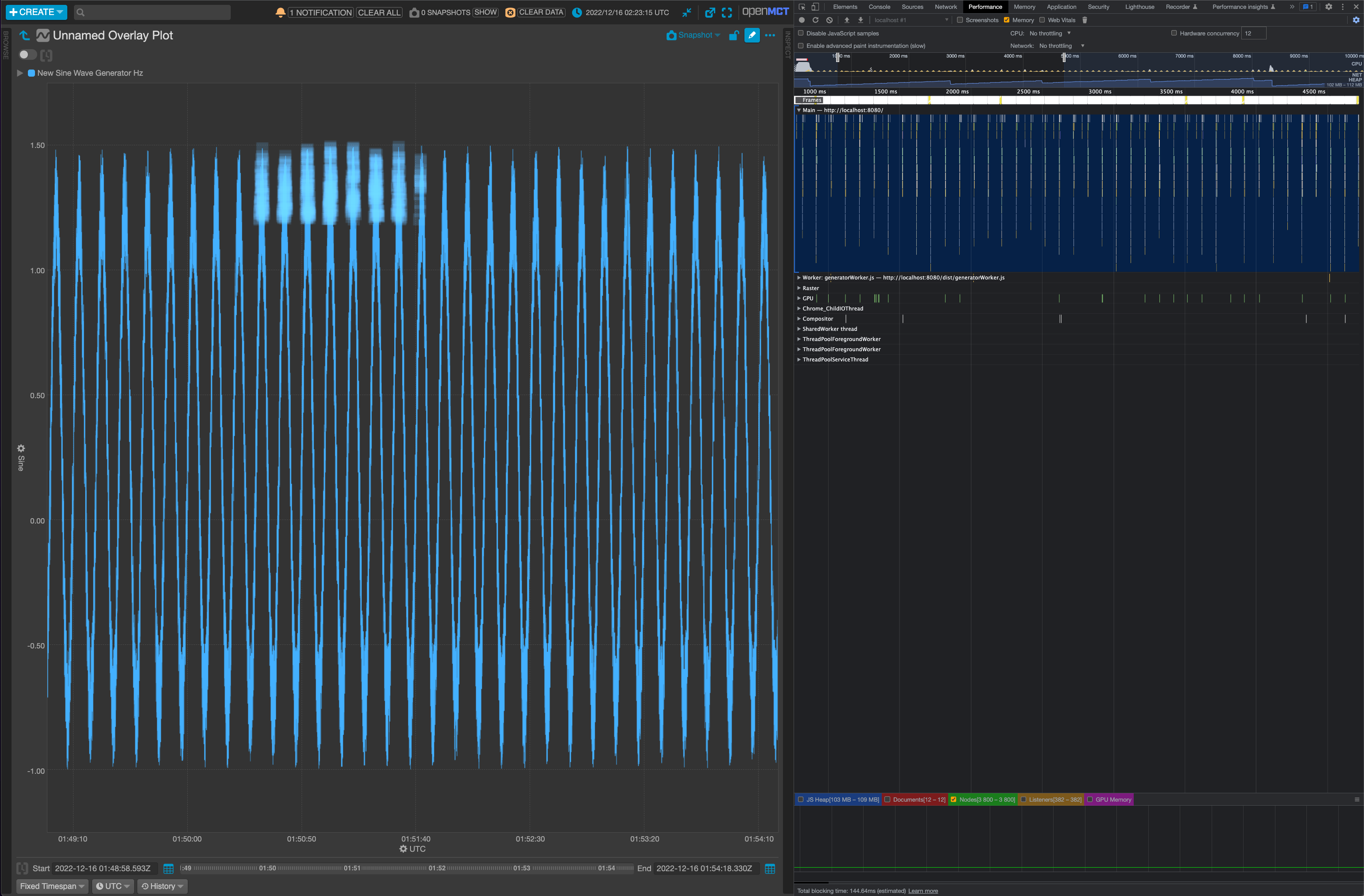This screenshot has width=1364, height=896.
Task: Open DevTools settings gear icon
Action: coord(1329,7)
